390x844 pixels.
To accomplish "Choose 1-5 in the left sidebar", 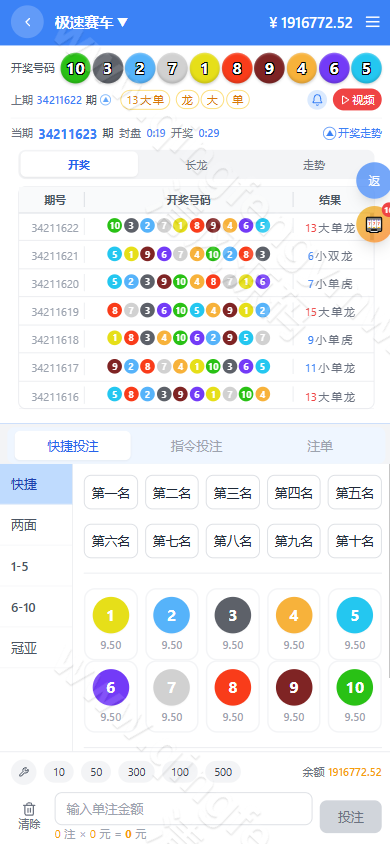I will point(36,566).
